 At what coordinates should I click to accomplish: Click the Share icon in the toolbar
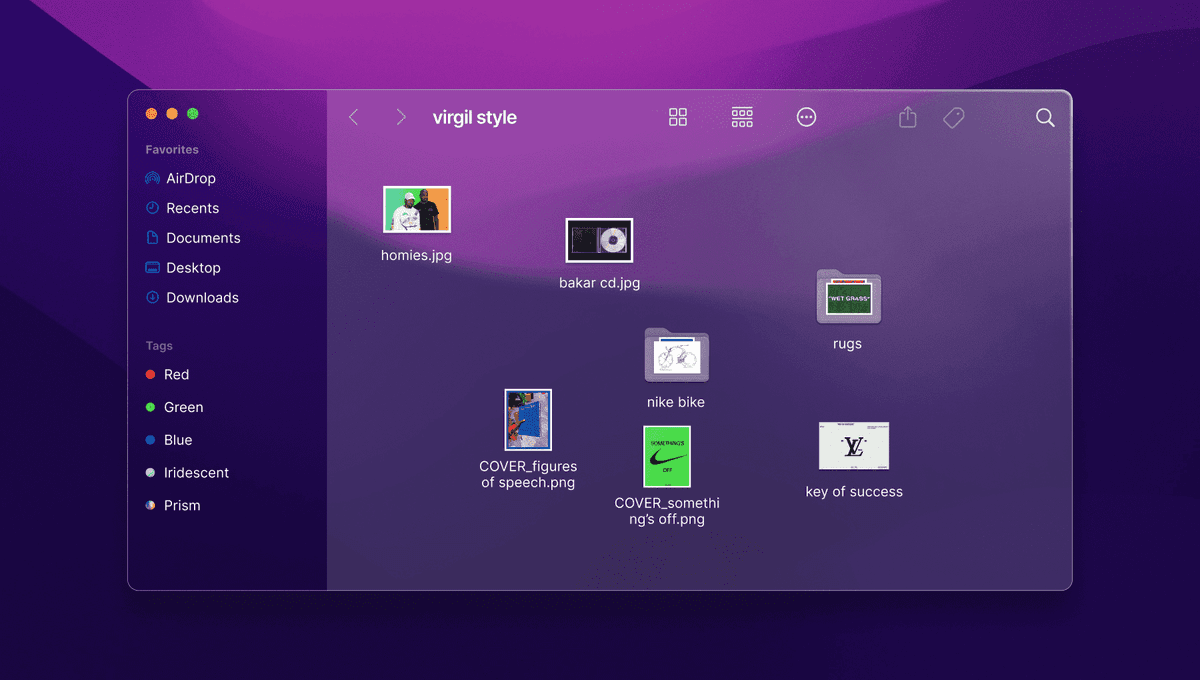click(x=907, y=117)
